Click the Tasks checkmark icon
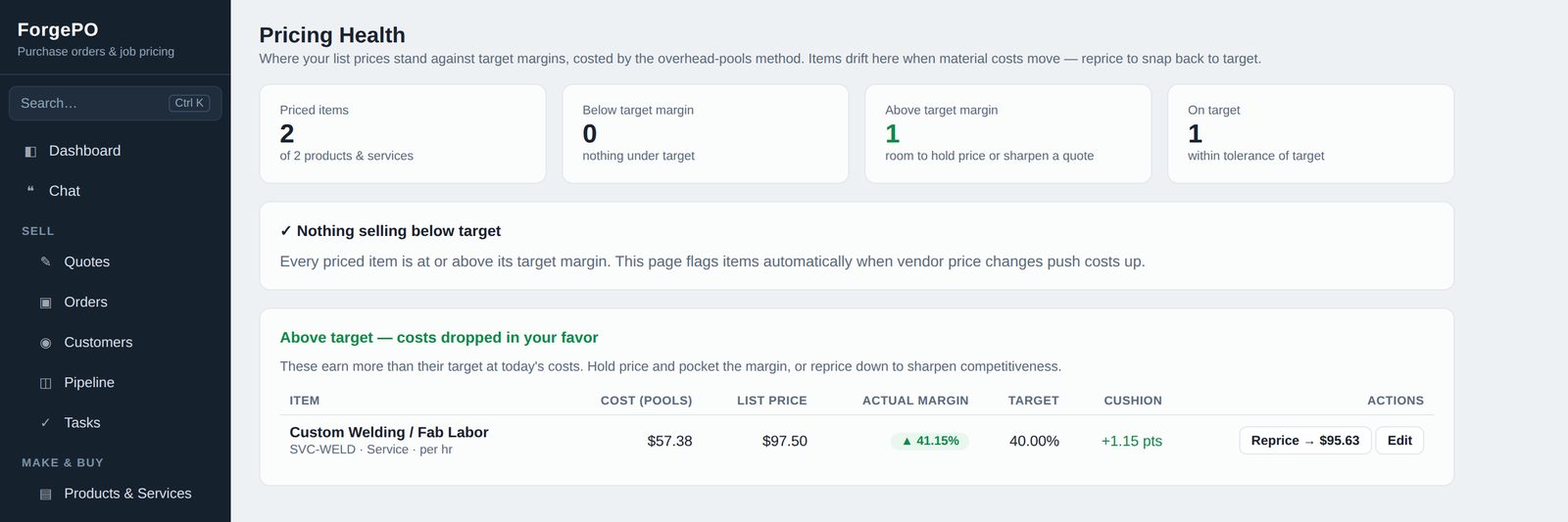 (x=45, y=422)
